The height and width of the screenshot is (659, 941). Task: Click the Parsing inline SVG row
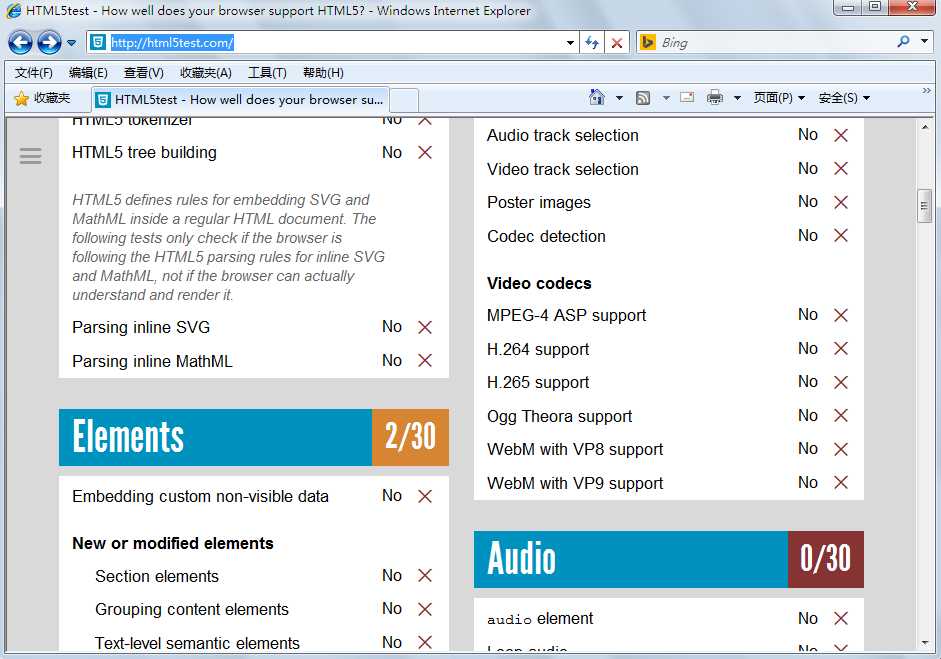pos(253,327)
